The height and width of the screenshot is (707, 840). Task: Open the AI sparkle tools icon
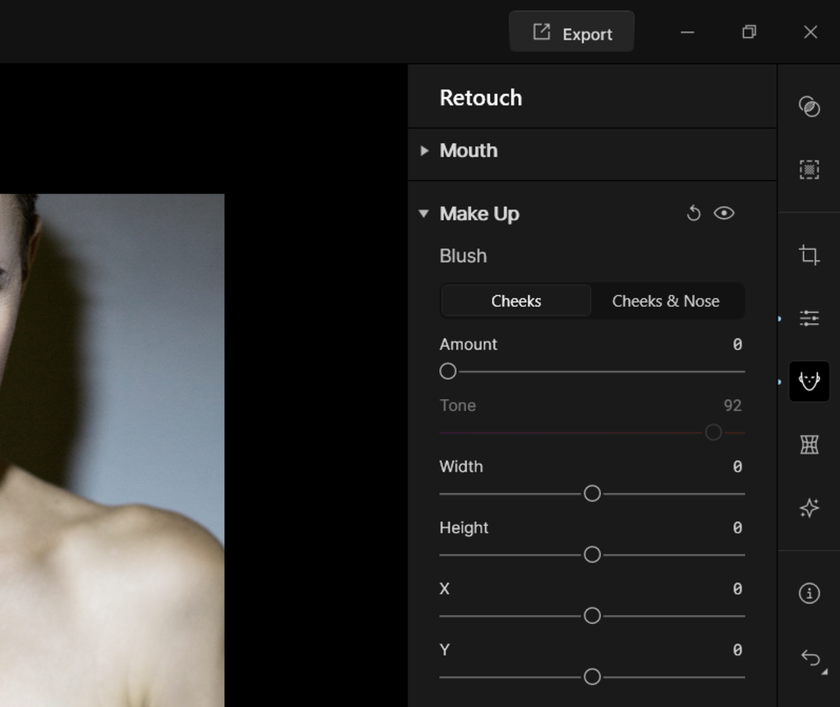point(809,508)
